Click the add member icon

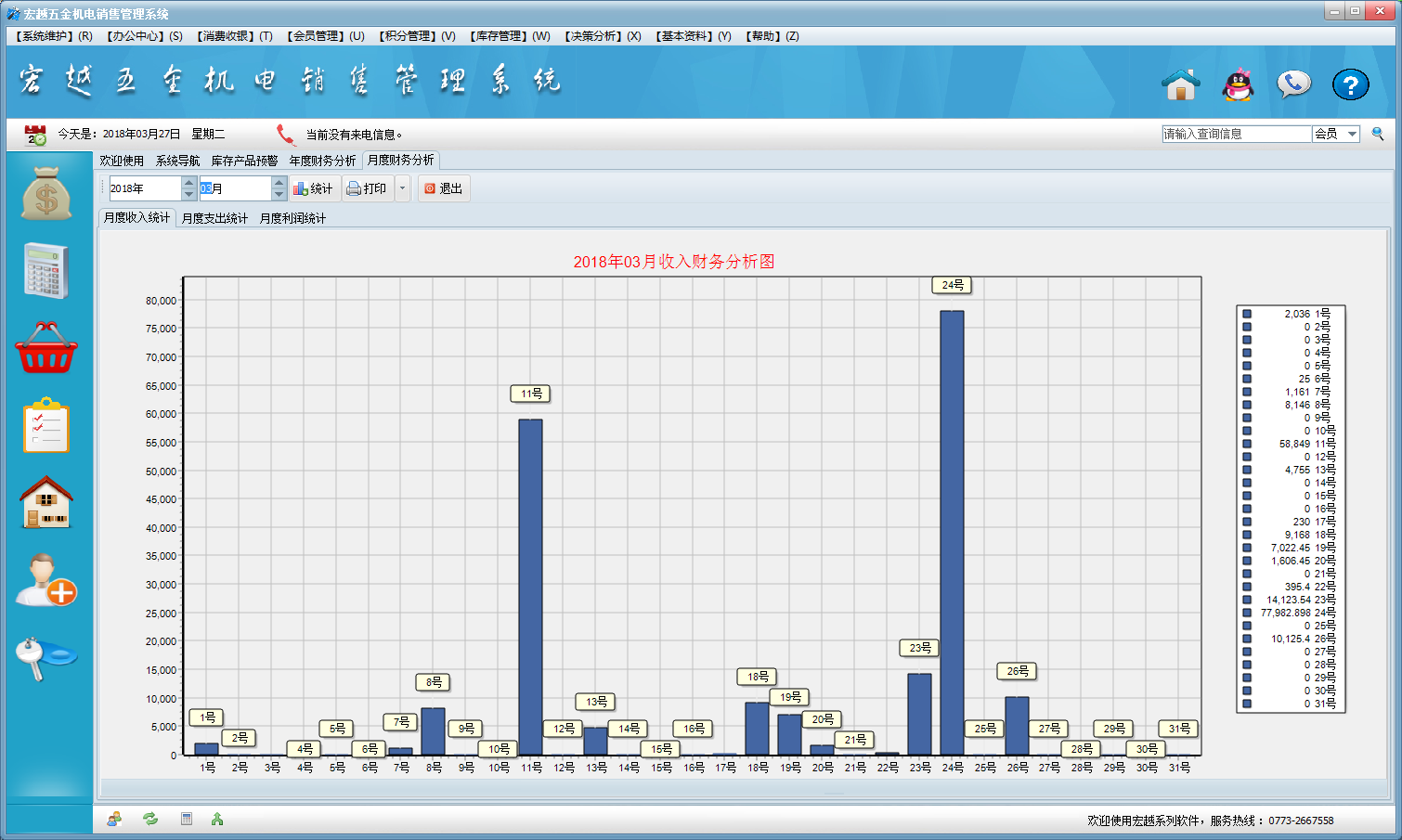(x=46, y=580)
